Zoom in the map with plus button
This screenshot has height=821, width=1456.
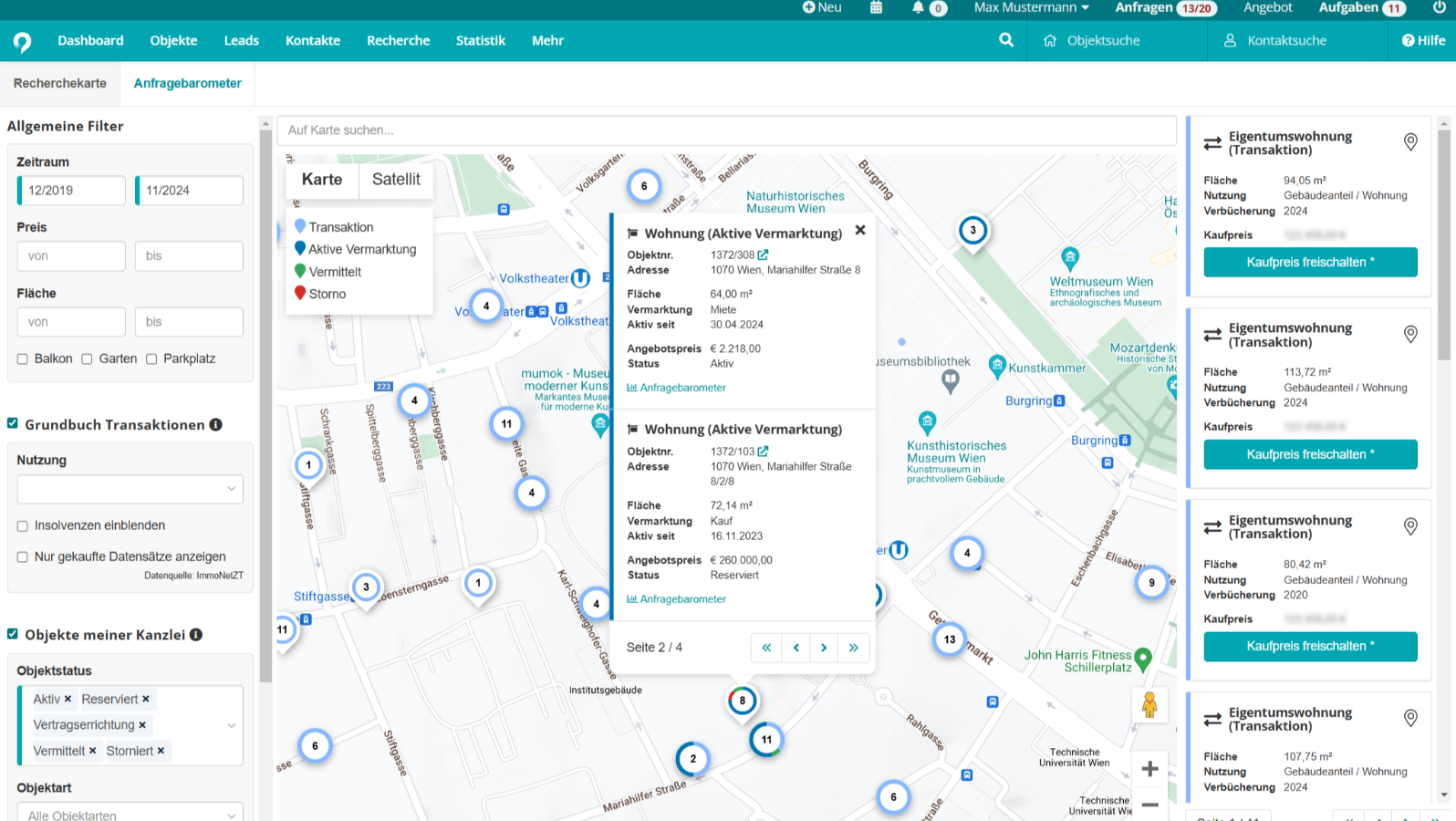click(x=1149, y=768)
